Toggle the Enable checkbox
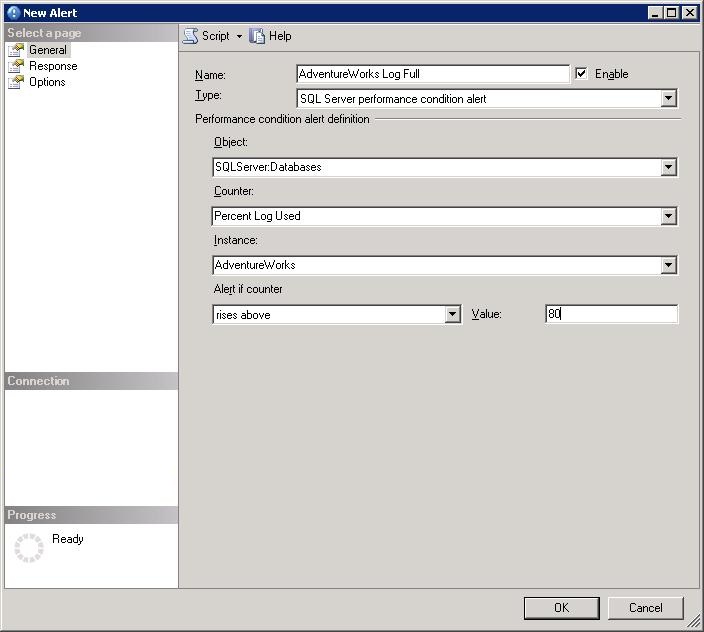Viewport: 704px width, 632px height. click(x=581, y=73)
